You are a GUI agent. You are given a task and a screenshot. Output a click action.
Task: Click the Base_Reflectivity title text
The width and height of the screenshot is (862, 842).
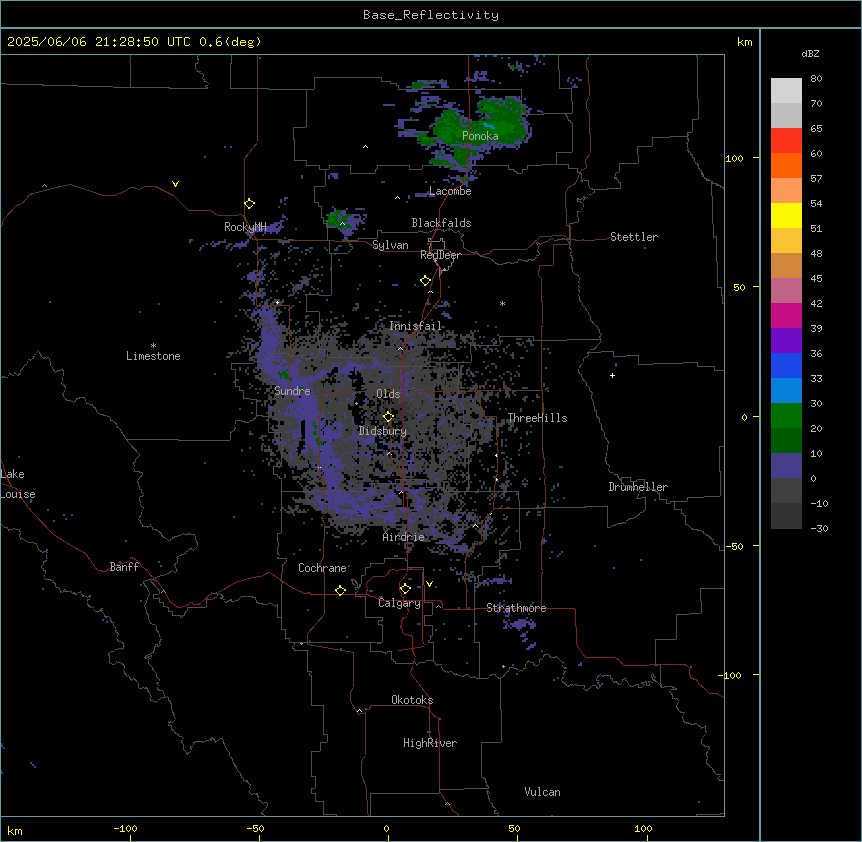pyautogui.click(x=431, y=15)
